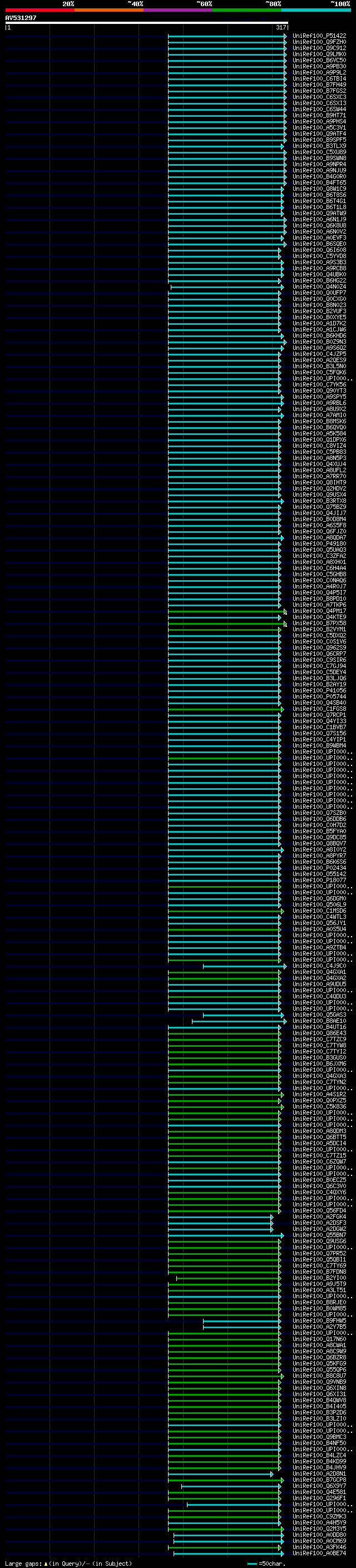The height and width of the screenshot is (1568, 356).
Task: Select label UniRef100_Q4PM17
Action: coord(319,611)
